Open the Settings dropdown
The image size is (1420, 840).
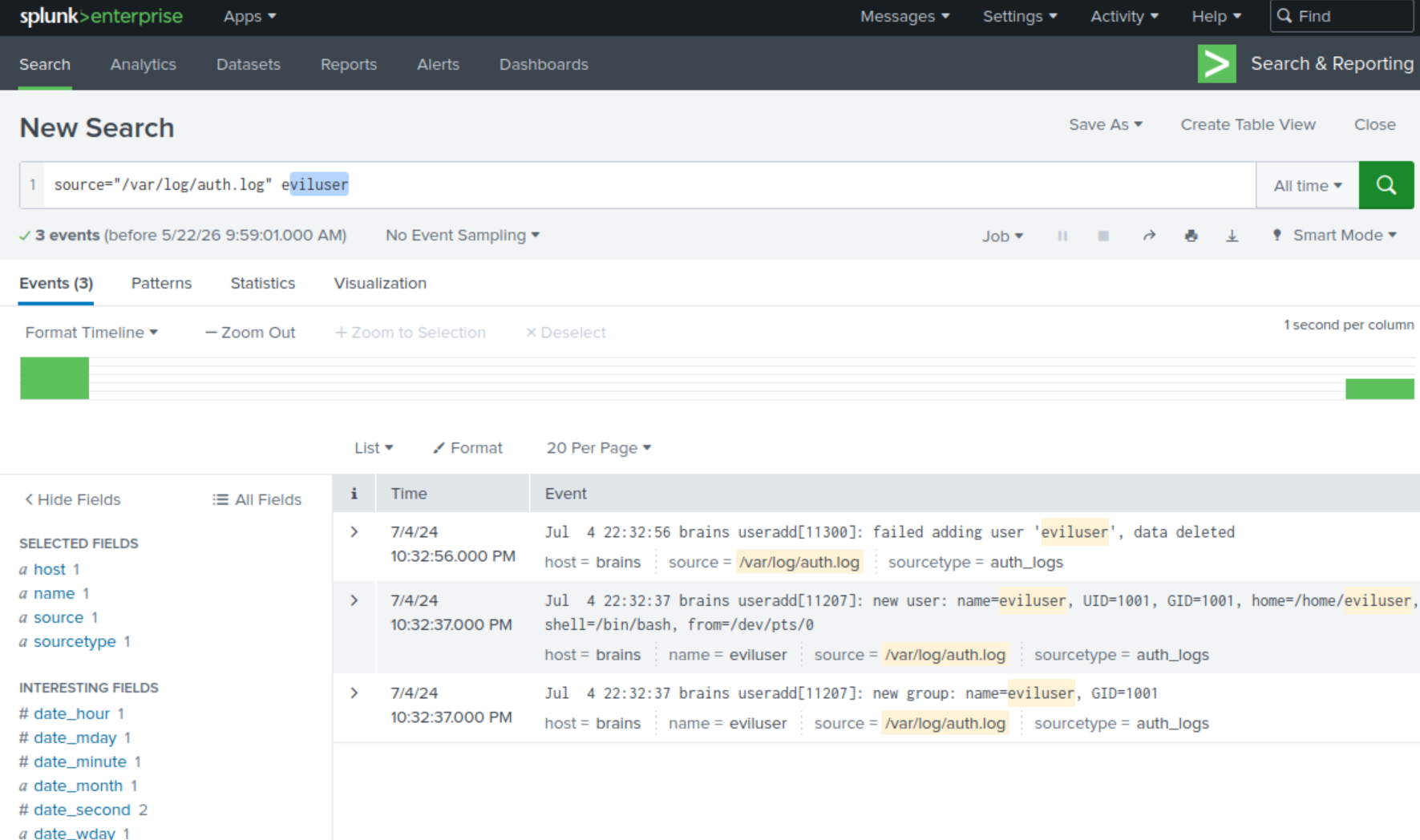pos(1020,16)
